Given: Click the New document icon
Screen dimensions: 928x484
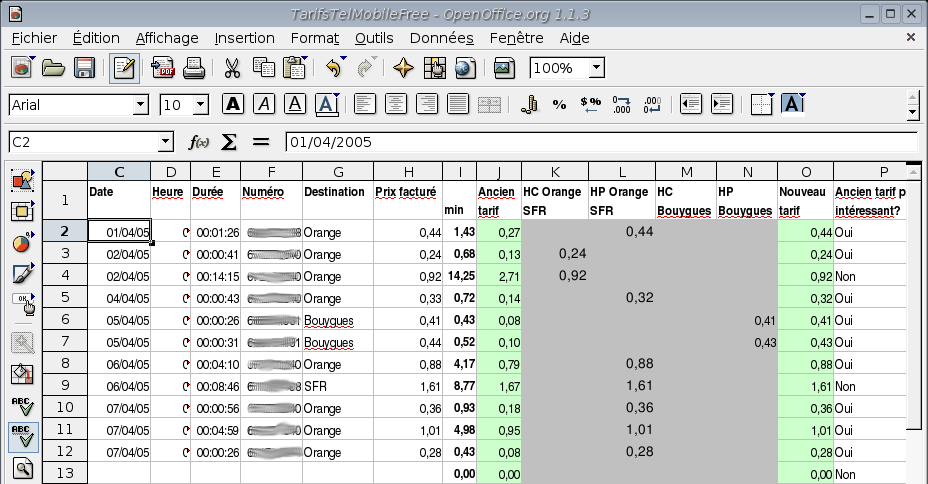Looking at the screenshot, I should click(22, 68).
